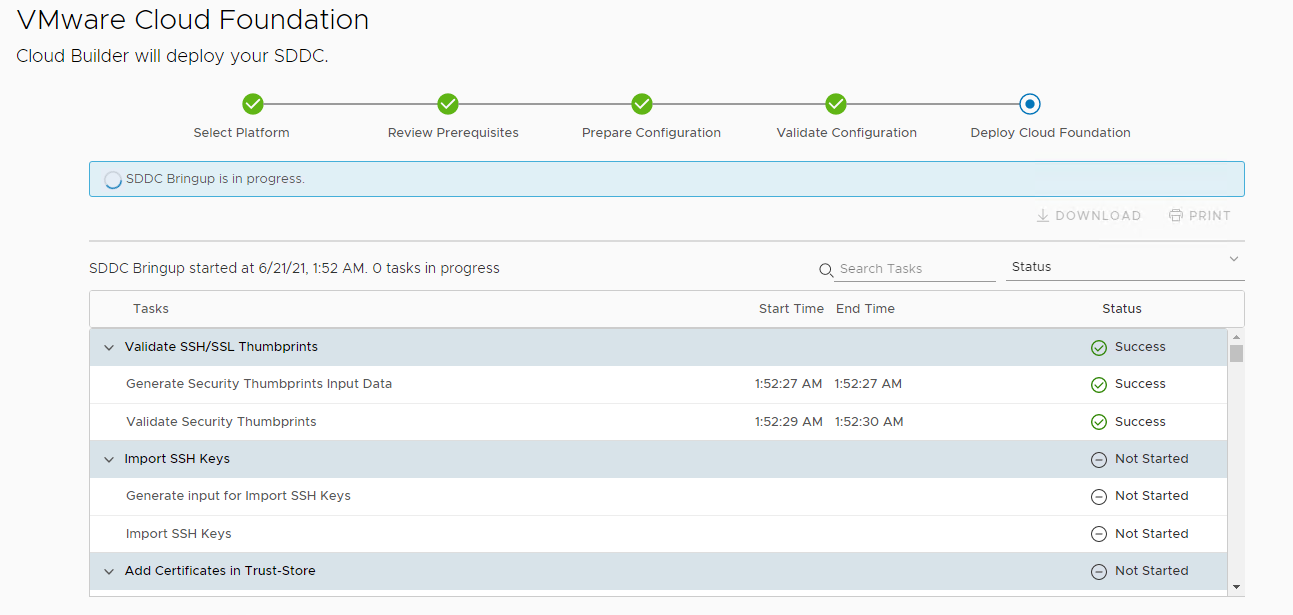Click the DOWNLOAD button

point(1088,216)
